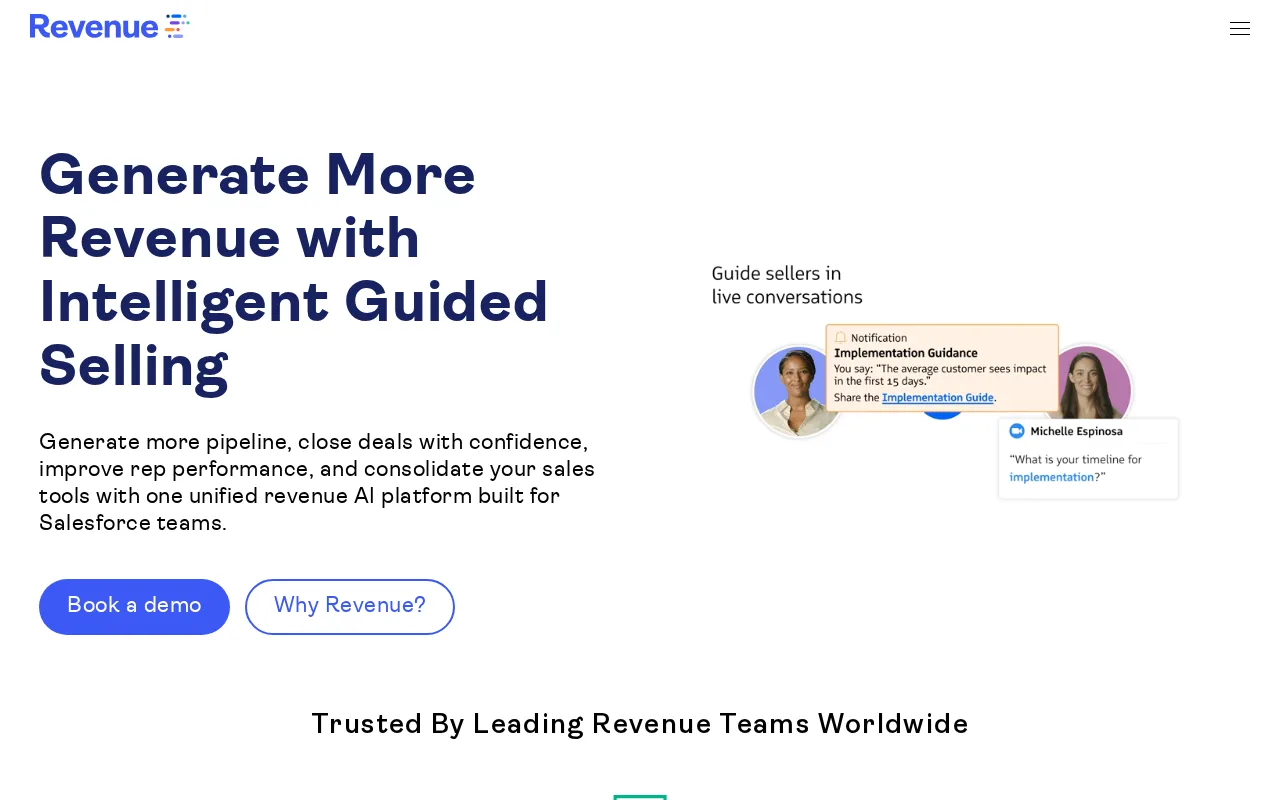The width and height of the screenshot is (1280, 800).
Task: Click the Zoom icon beside Michelle Espinosa
Action: tap(1017, 431)
